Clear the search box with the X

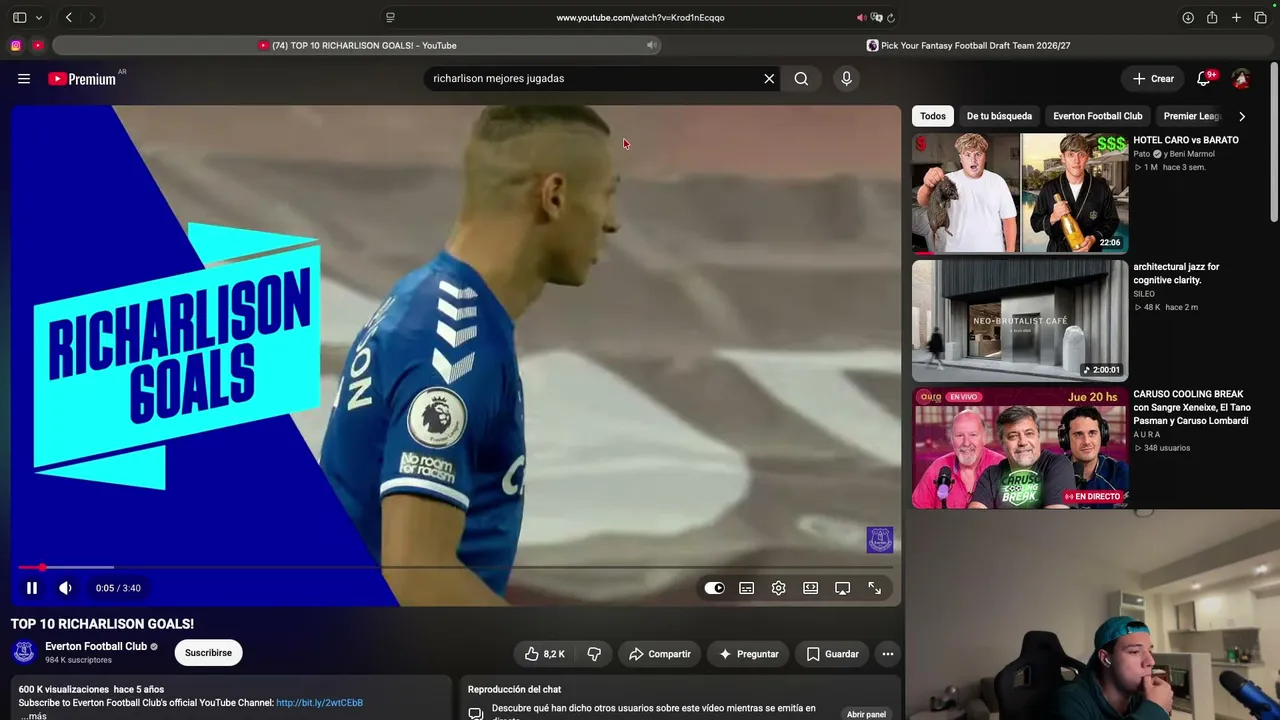coord(769,79)
